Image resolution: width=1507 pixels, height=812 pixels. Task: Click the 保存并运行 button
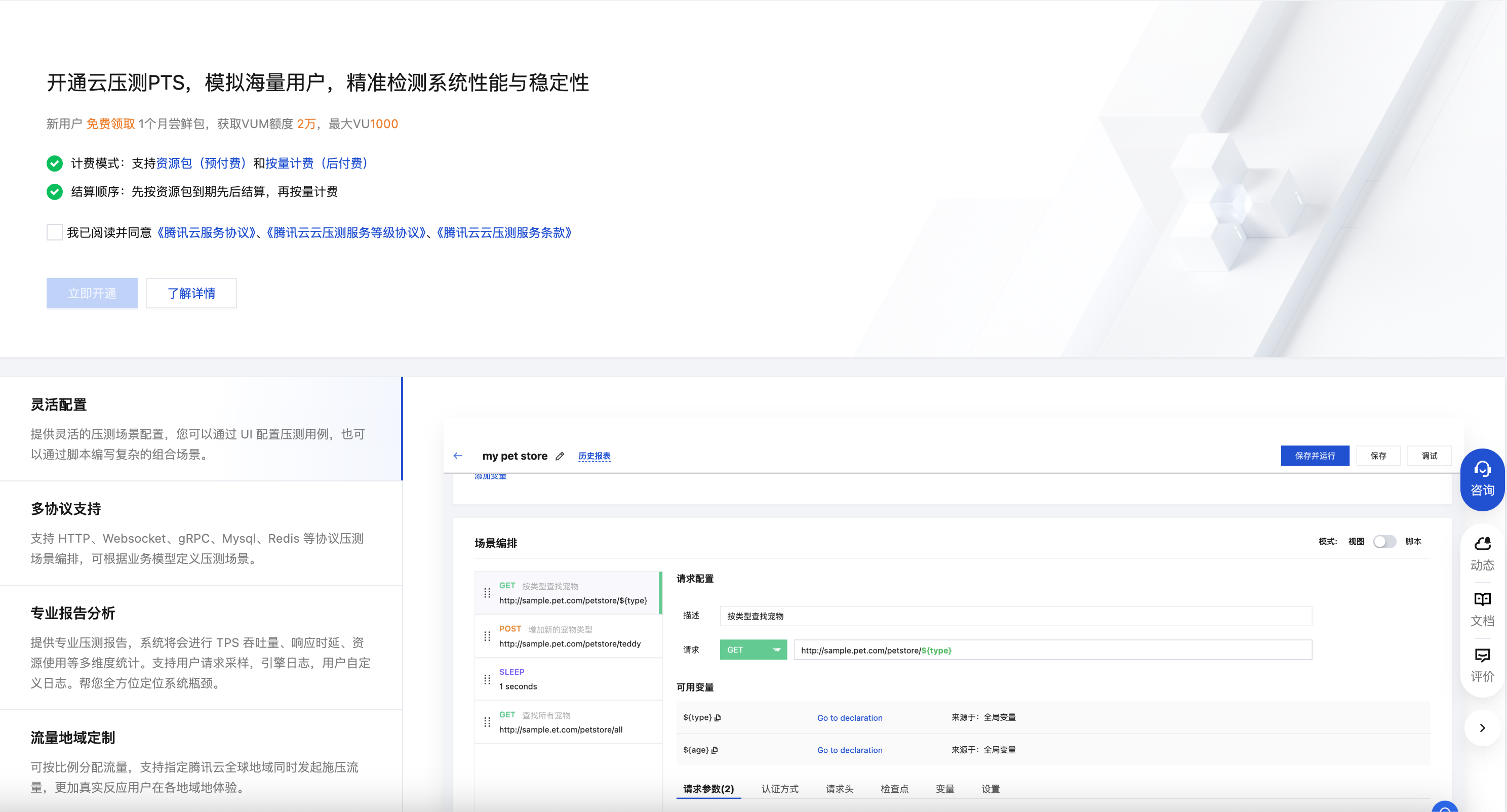click(1315, 456)
